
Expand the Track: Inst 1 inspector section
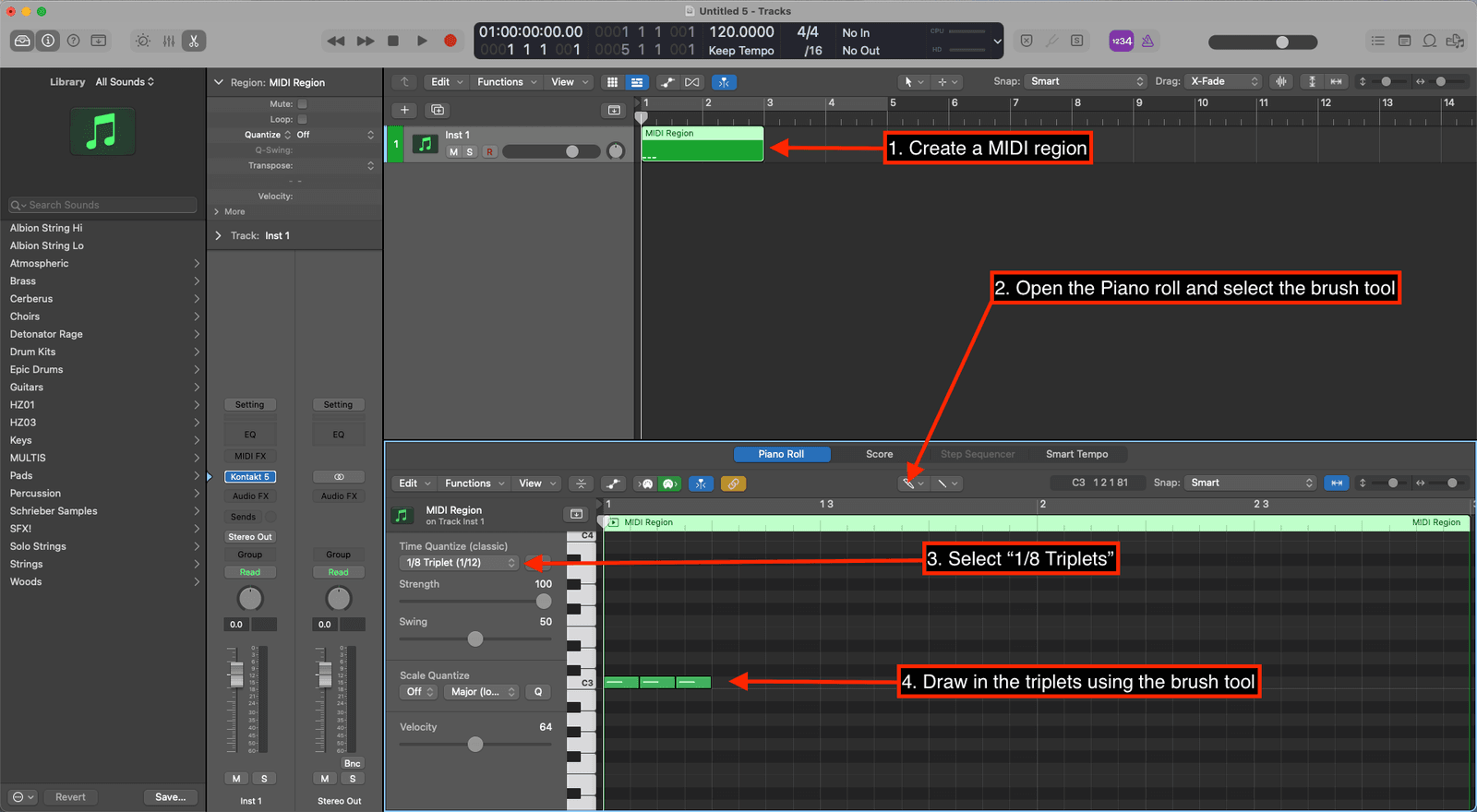(x=219, y=236)
